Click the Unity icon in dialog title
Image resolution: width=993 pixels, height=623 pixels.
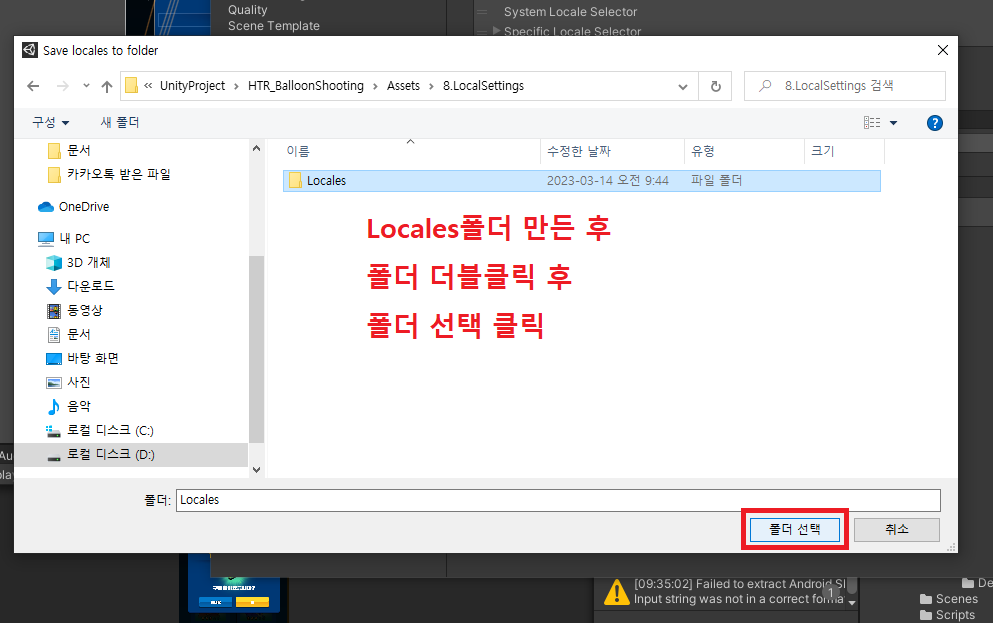pos(29,50)
